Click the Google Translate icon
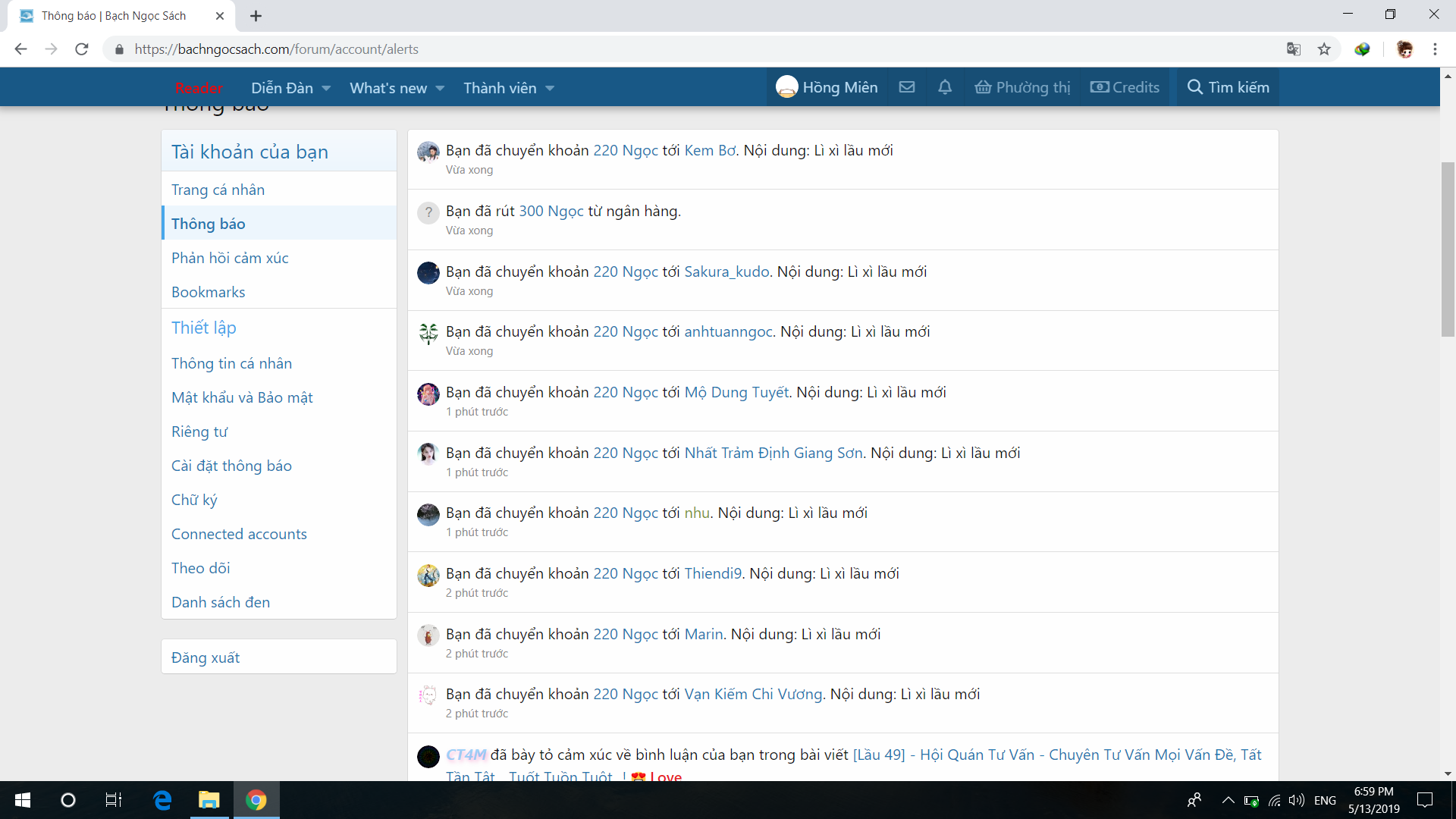This screenshot has height=819, width=1456. tap(1294, 49)
